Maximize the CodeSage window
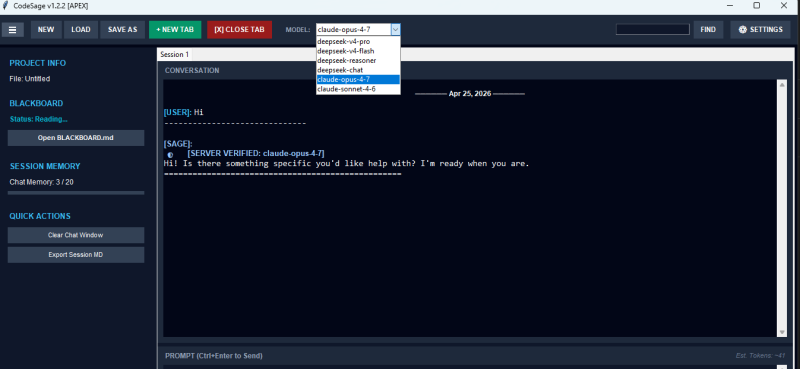This screenshot has width=800, height=369. [x=757, y=6]
